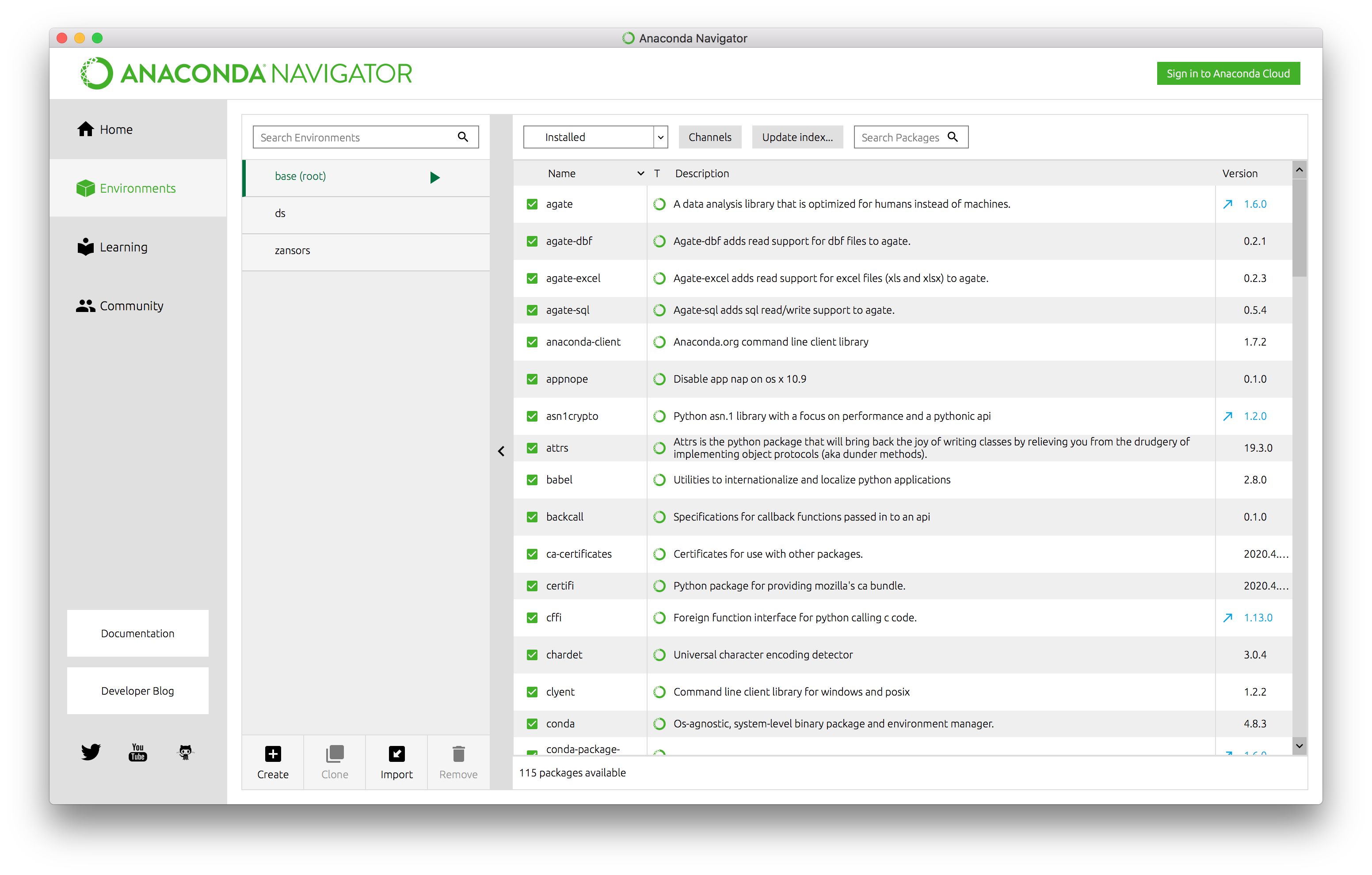The width and height of the screenshot is (1372, 875).
Task: Open the YouTube icon link
Action: [138, 752]
